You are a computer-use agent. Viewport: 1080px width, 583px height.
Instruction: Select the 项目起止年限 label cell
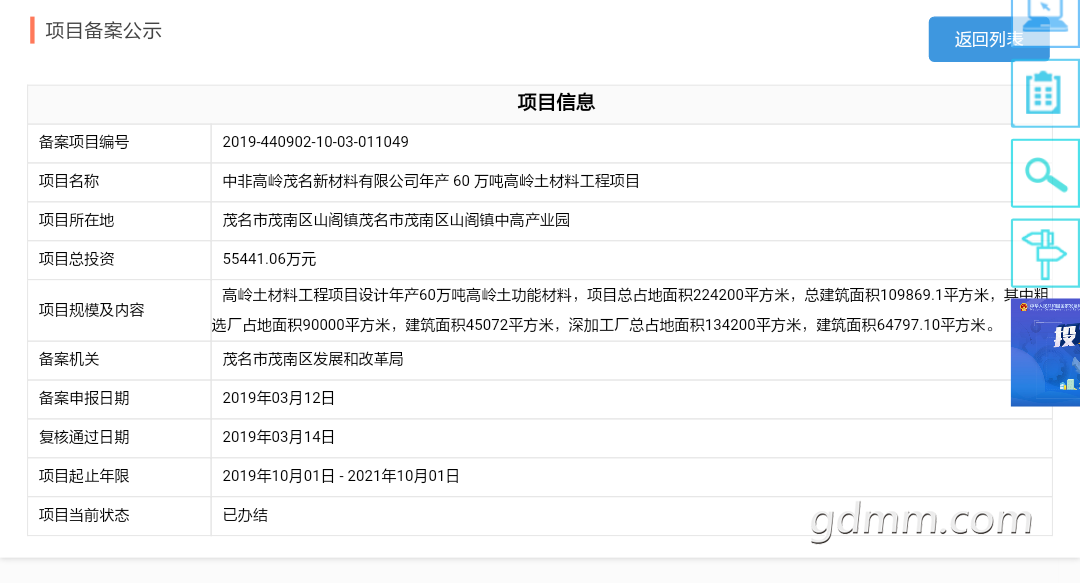[119, 476]
